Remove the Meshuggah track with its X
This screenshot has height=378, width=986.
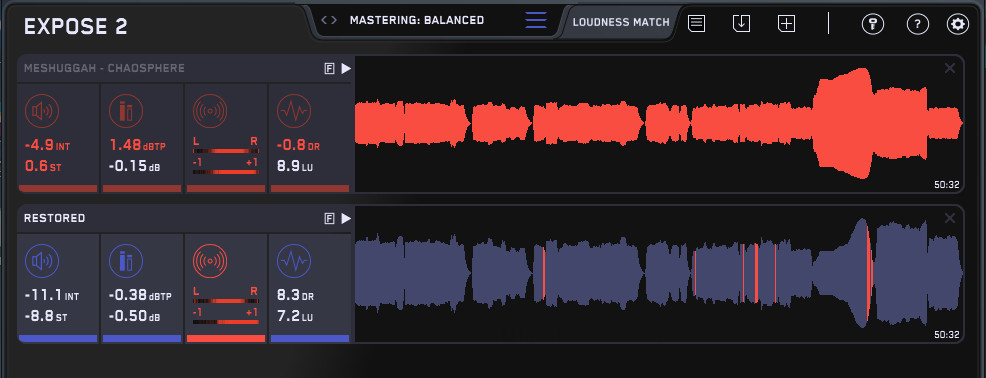tap(950, 68)
